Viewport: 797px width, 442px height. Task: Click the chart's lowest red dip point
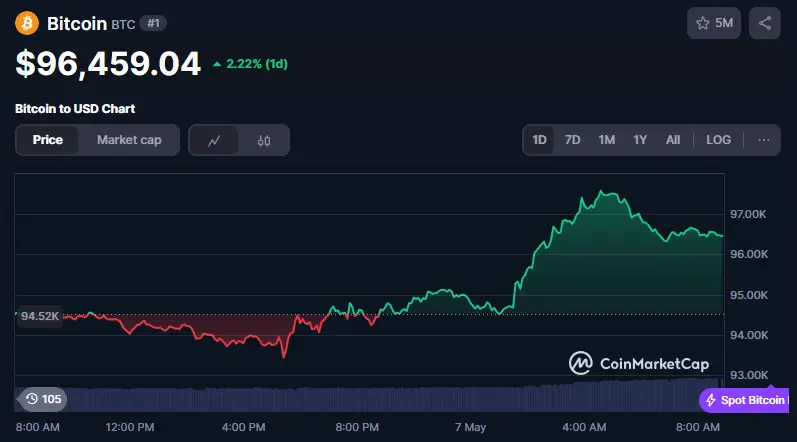(284, 357)
